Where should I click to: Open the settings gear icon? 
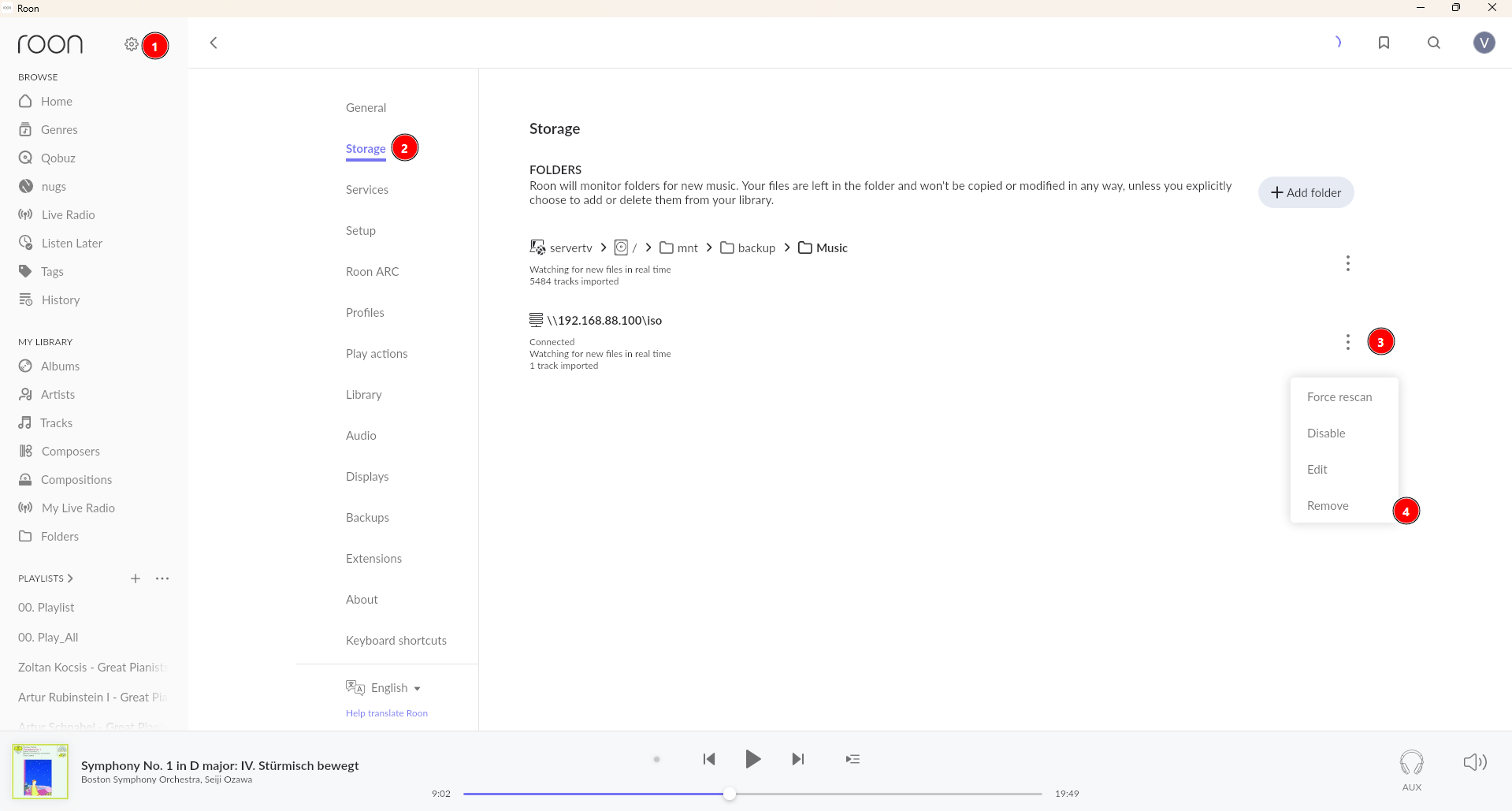tap(132, 44)
